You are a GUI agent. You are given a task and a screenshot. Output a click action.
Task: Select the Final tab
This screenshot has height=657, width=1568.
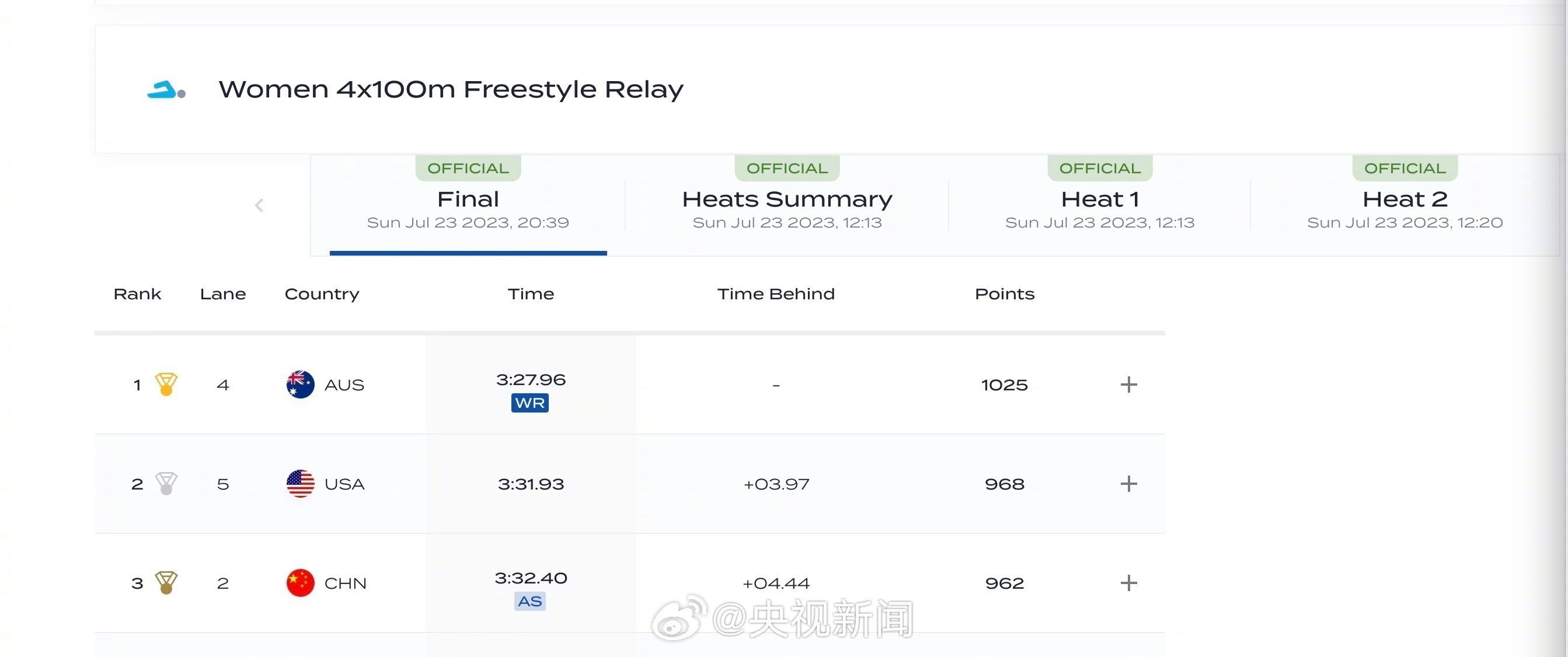point(468,207)
